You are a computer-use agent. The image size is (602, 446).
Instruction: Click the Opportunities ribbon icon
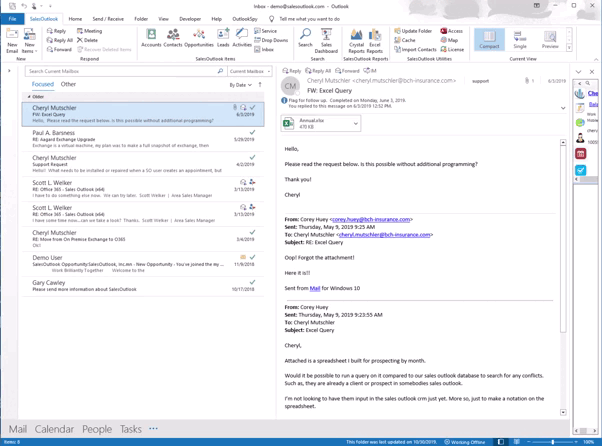click(199, 38)
